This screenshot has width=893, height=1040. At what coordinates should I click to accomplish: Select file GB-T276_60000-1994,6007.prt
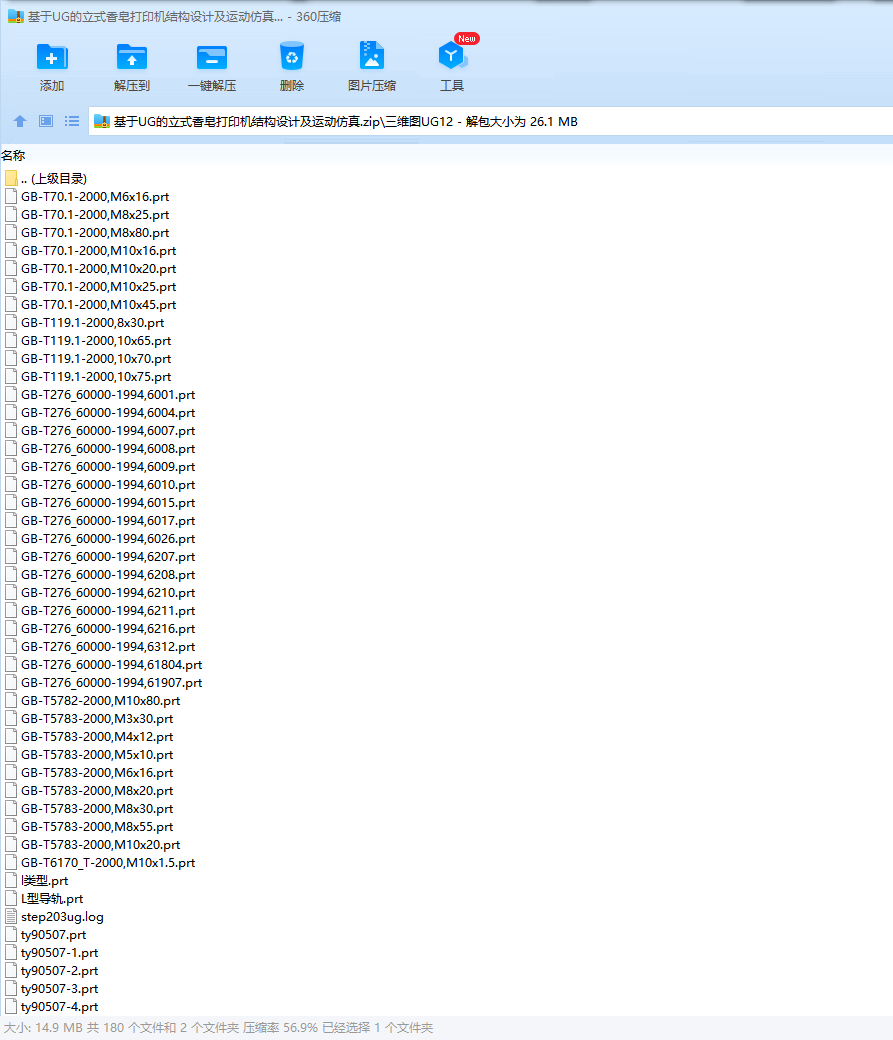click(x=108, y=430)
